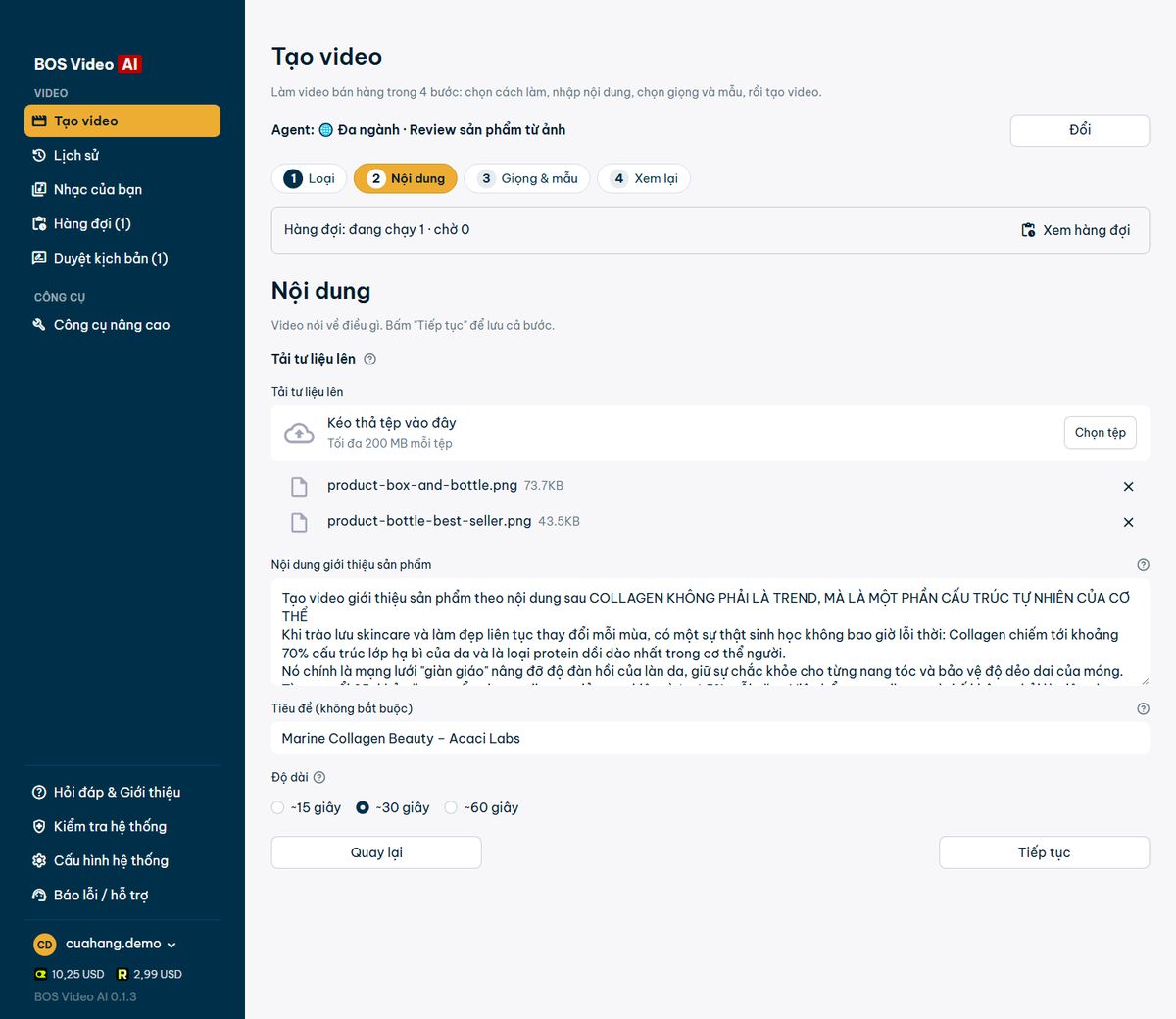Viewport: 1176px width, 1019px height.
Task: Click the cloud upload icon
Action: (x=299, y=433)
